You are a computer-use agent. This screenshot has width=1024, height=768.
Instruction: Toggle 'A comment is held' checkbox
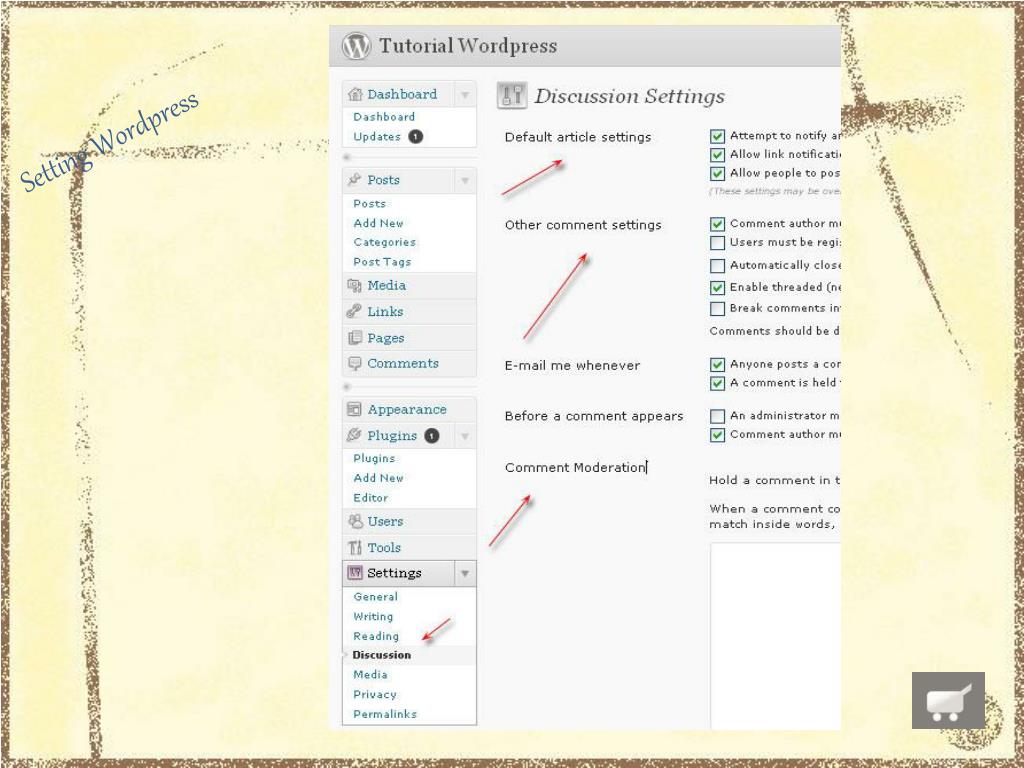point(717,383)
